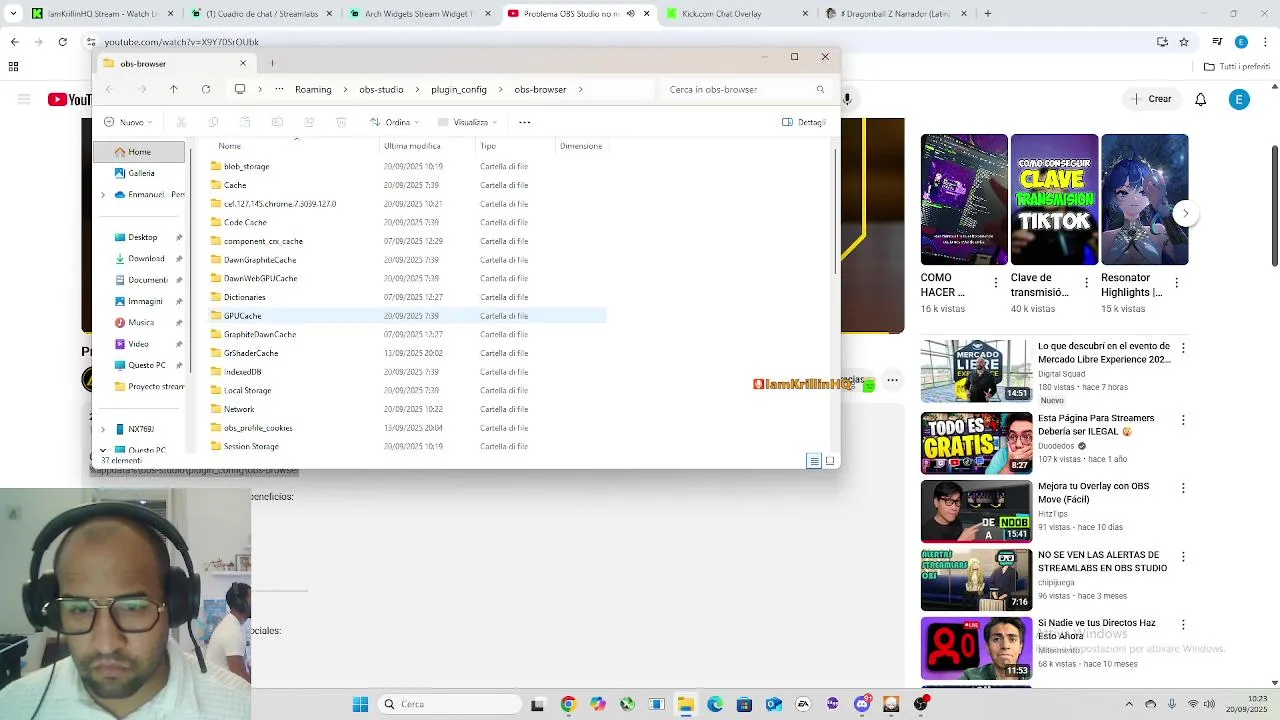This screenshot has width=1280, height=720.
Task: Open Download quick access folder
Action: [x=145, y=258]
